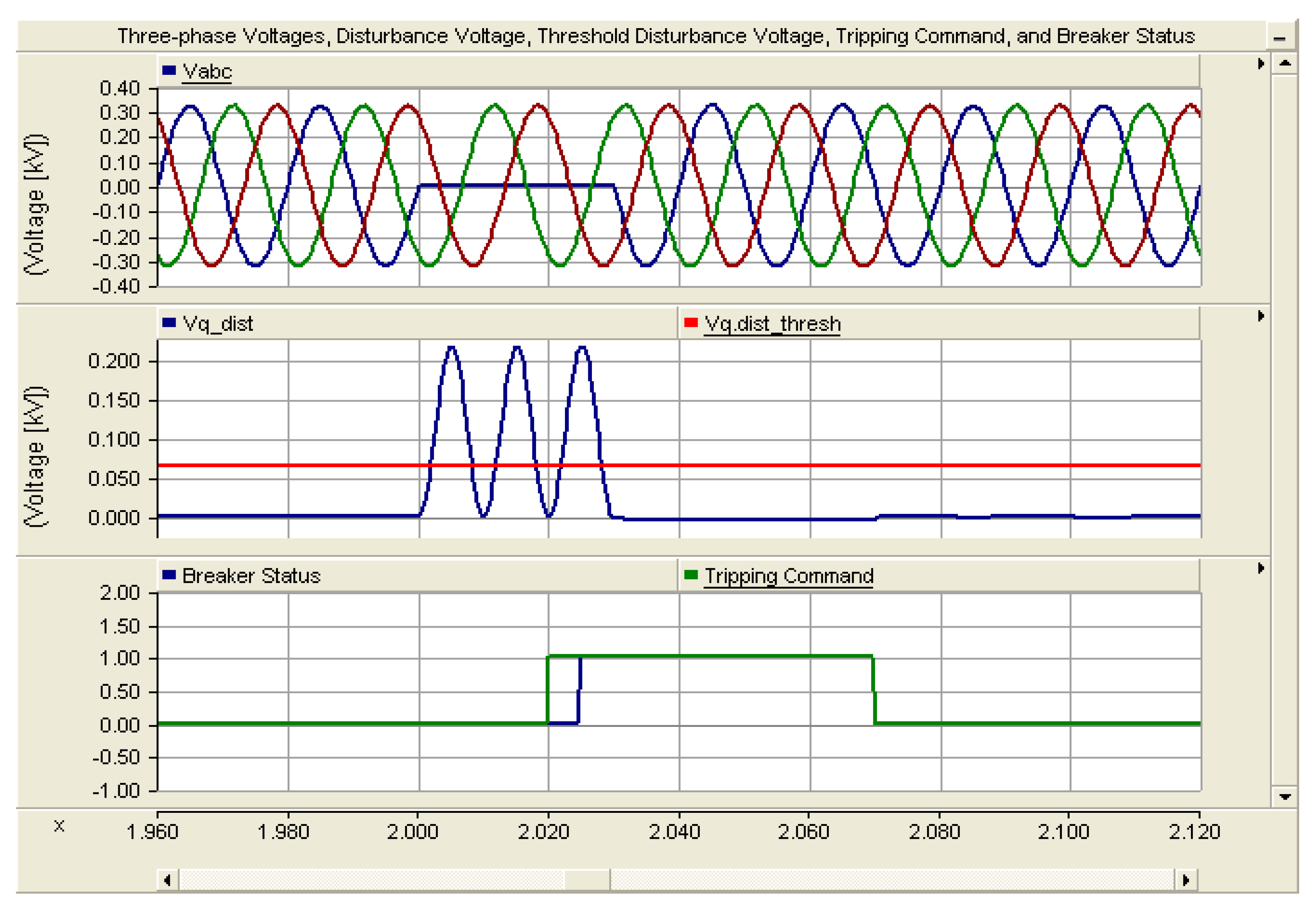Select the Breaker Status curve label
Screen dimensions: 1314x924
point(251,576)
